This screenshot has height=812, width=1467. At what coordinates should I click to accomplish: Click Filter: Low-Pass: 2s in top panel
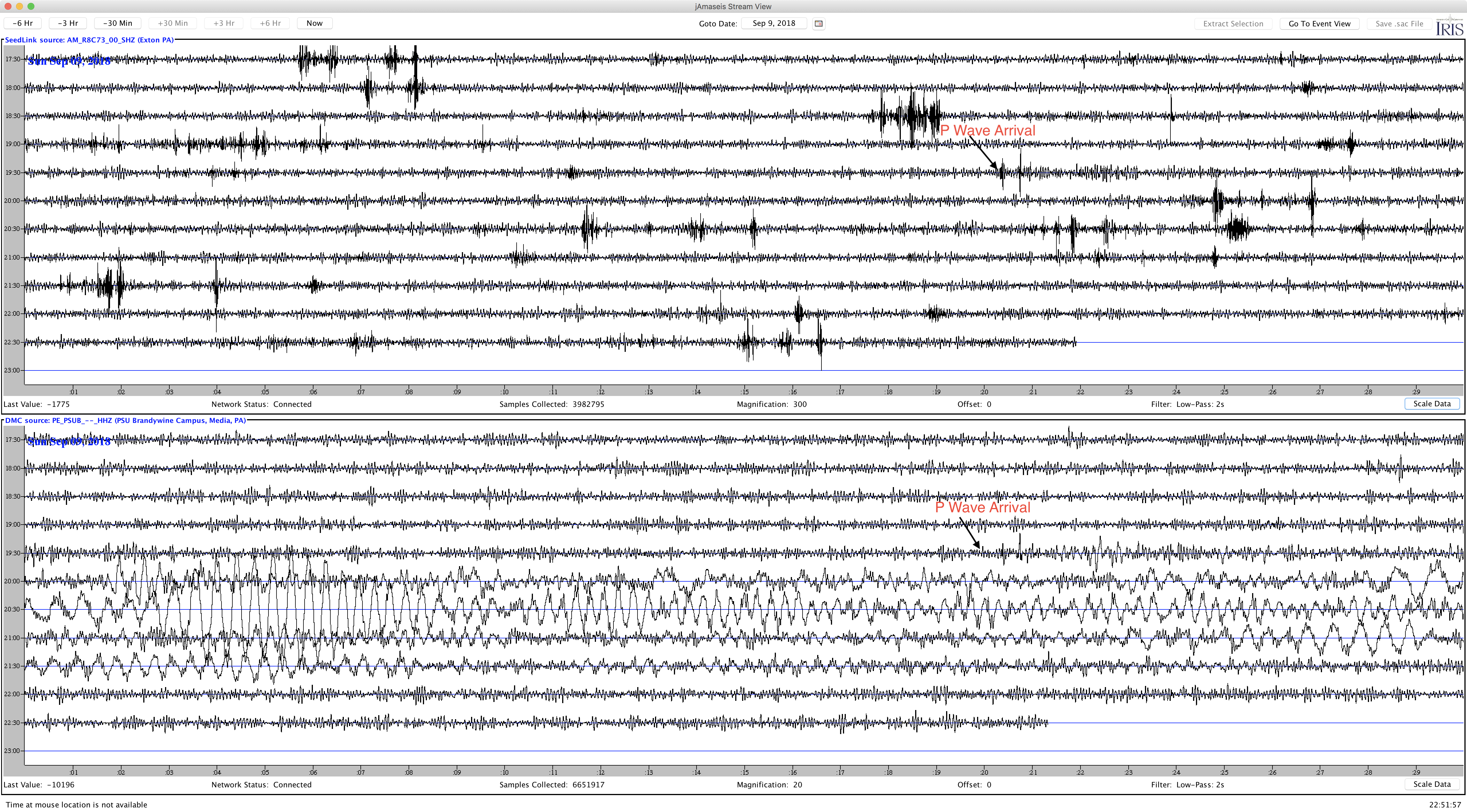1187,404
